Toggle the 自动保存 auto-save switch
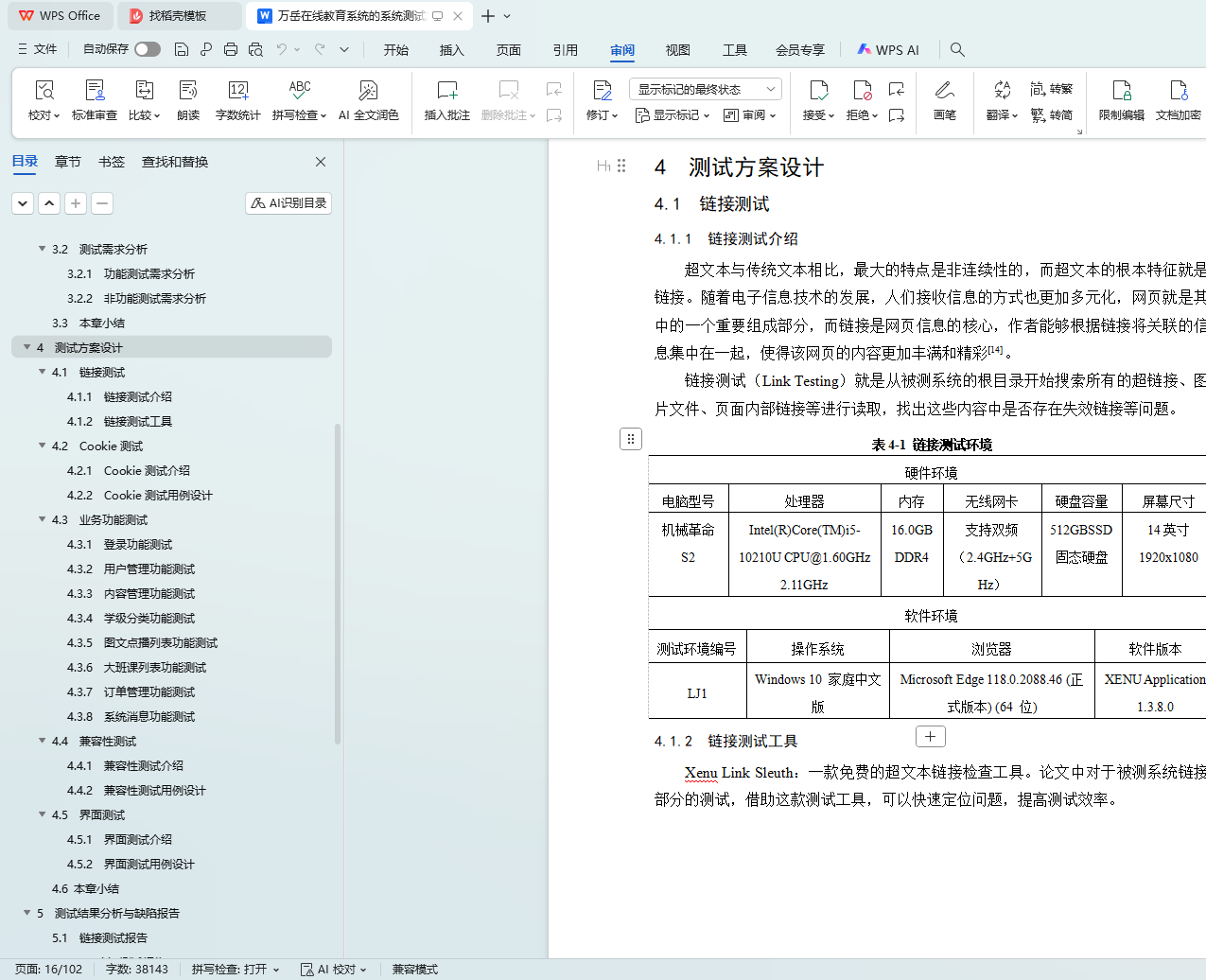 [x=147, y=49]
